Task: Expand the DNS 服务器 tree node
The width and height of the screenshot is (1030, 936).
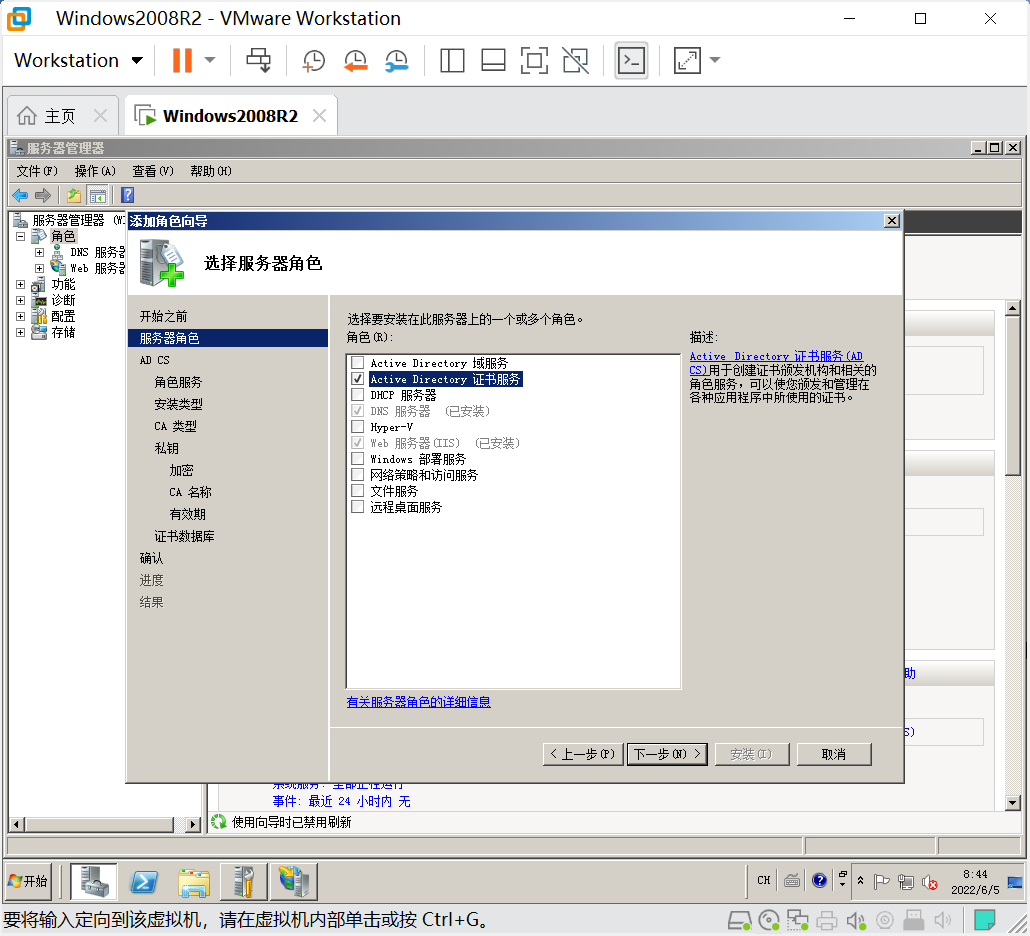Action: pyautogui.click(x=39, y=252)
